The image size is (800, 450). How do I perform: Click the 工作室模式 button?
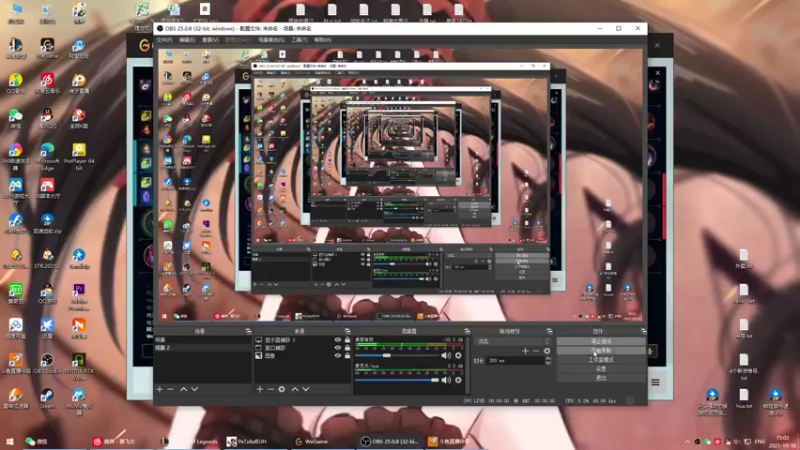click(601, 360)
